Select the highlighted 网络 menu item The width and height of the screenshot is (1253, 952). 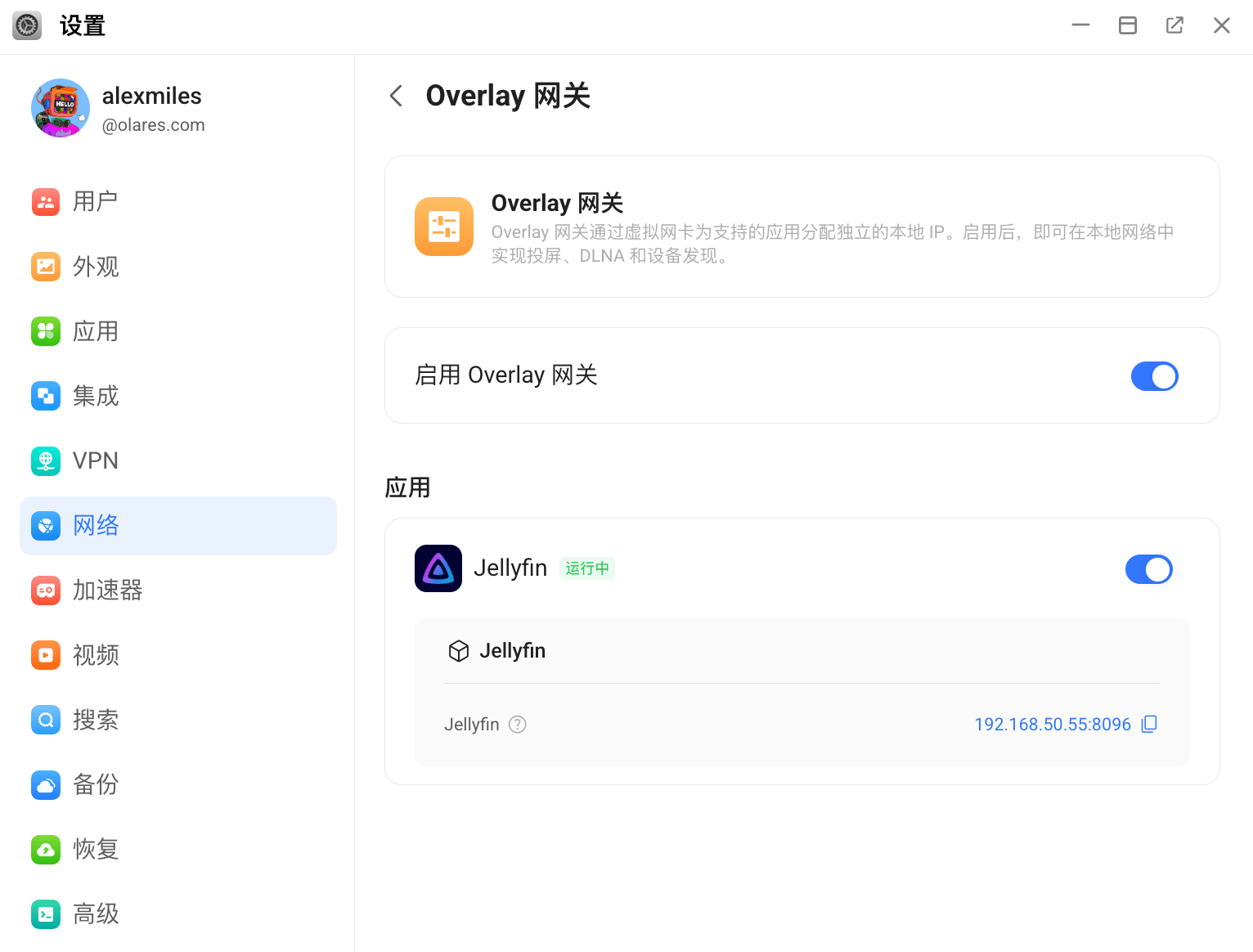point(178,526)
